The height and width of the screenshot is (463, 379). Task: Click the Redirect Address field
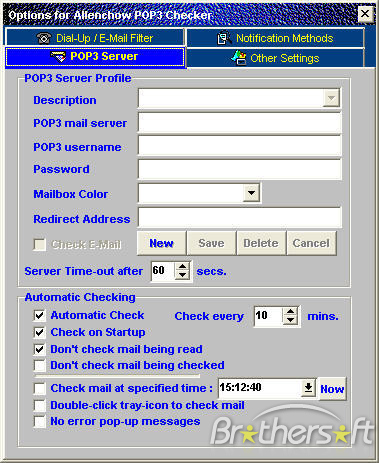[240, 217]
